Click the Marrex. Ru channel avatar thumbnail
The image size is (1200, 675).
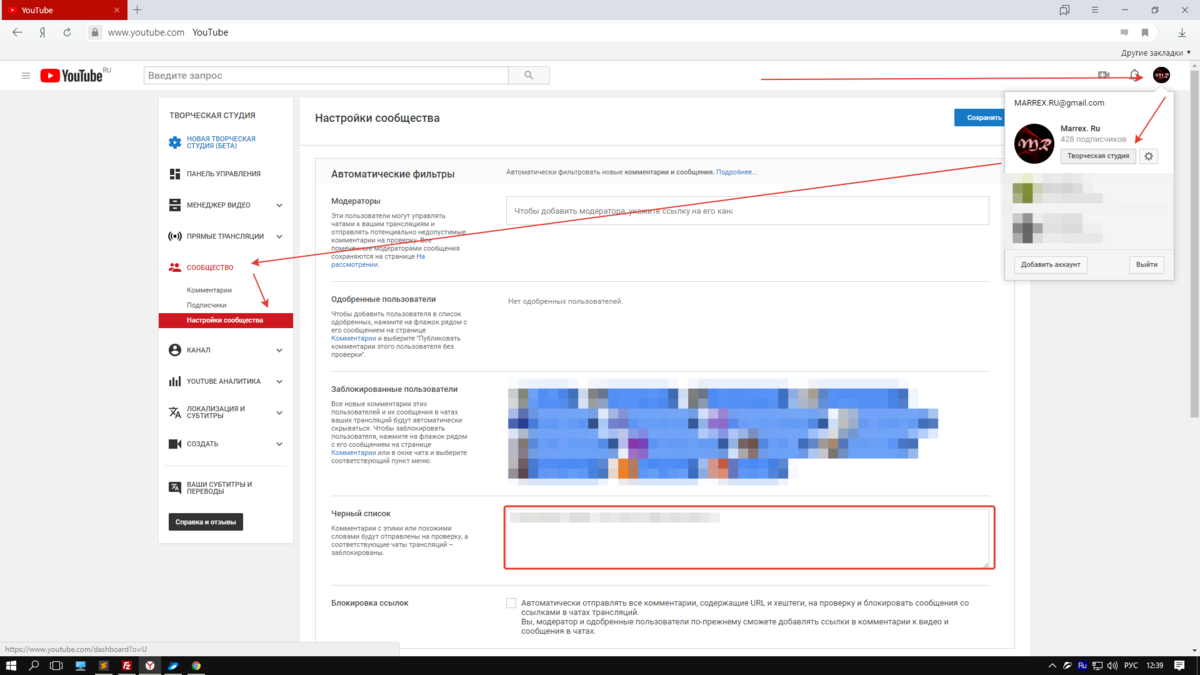pos(1034,144)
